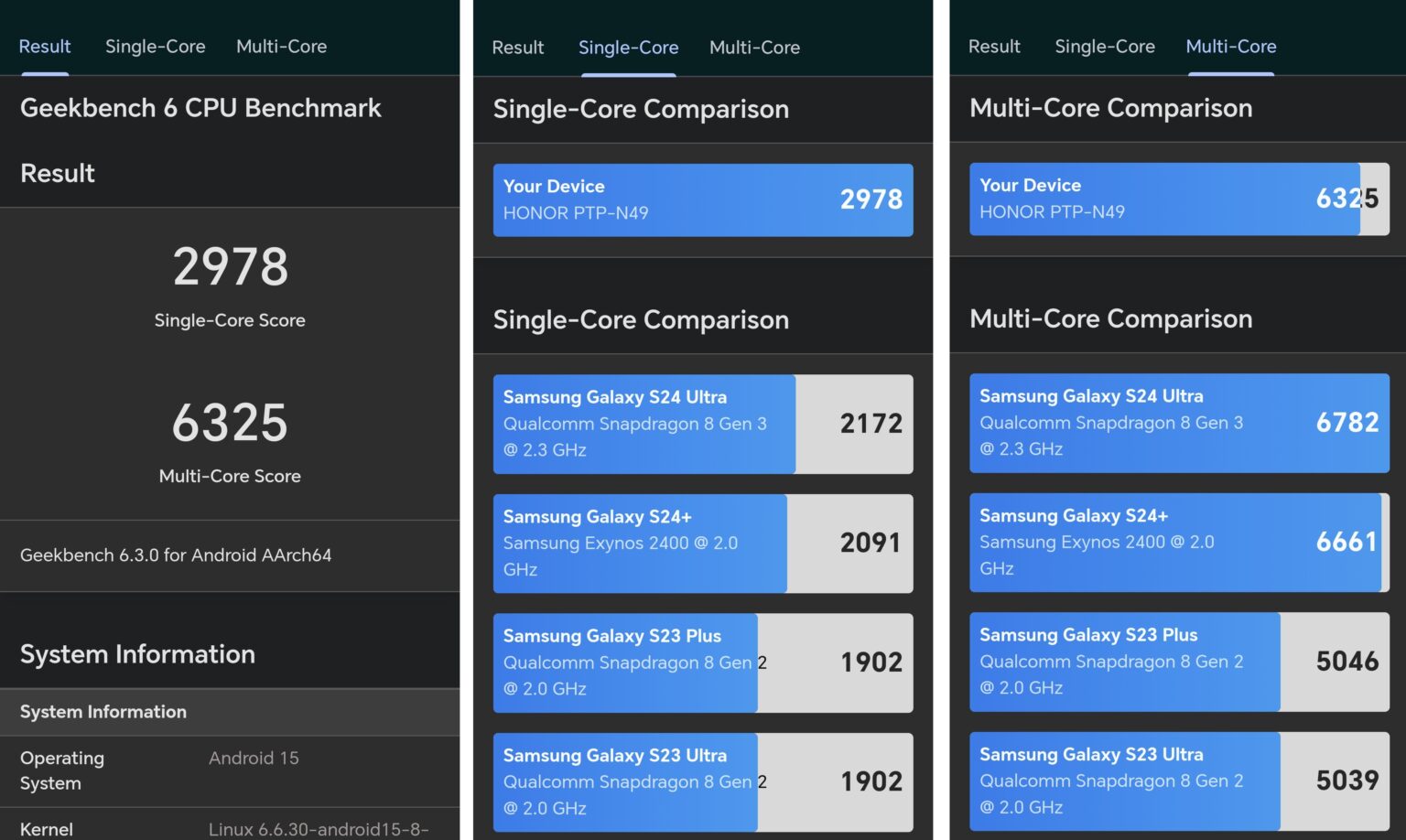This screenshot has width=1406, height=840.
Task: Click Result heading under benchmark title
Action: point(58,173)
